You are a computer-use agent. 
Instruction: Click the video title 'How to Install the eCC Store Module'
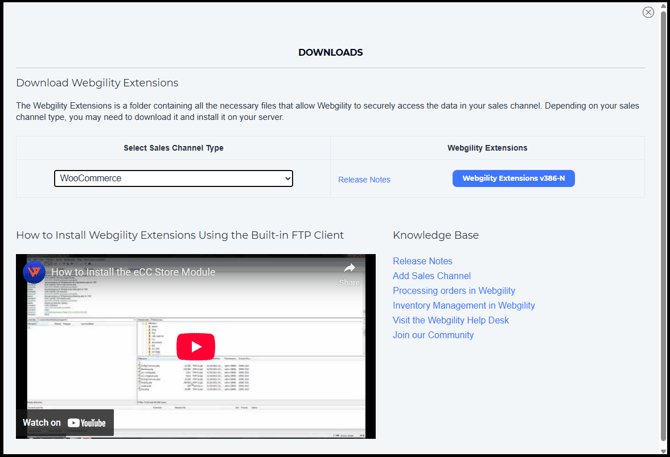133,272
